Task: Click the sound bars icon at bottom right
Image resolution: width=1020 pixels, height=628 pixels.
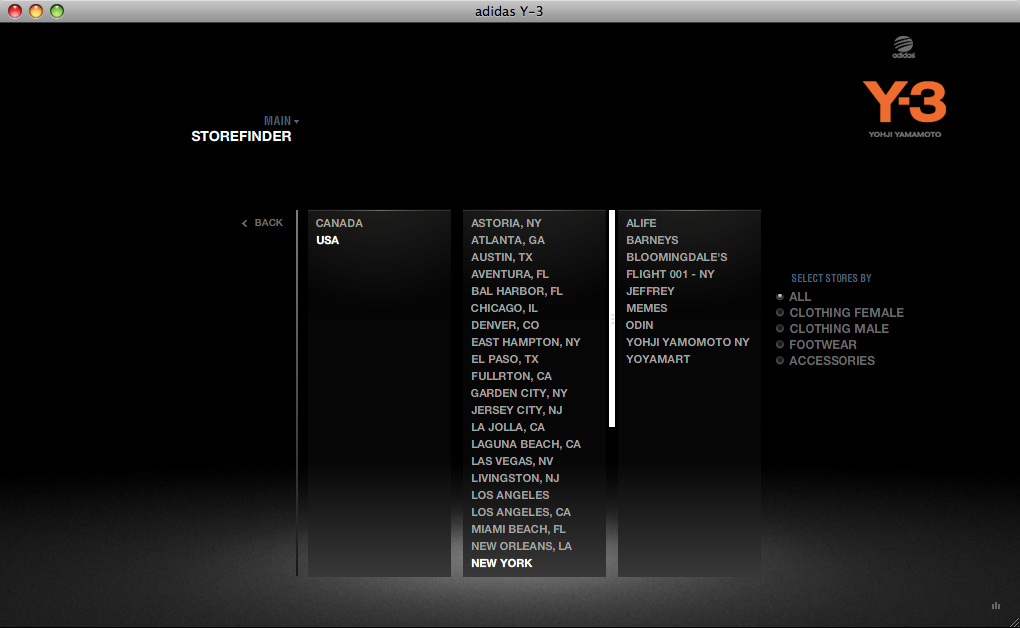Action: pos(996,605)
